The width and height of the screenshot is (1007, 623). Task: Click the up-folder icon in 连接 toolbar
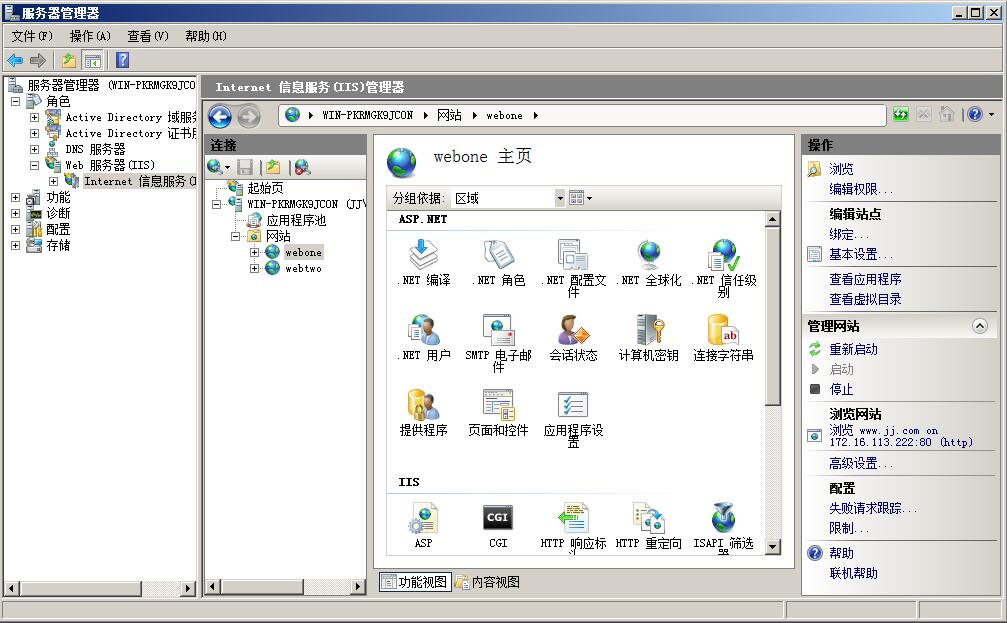273,168
